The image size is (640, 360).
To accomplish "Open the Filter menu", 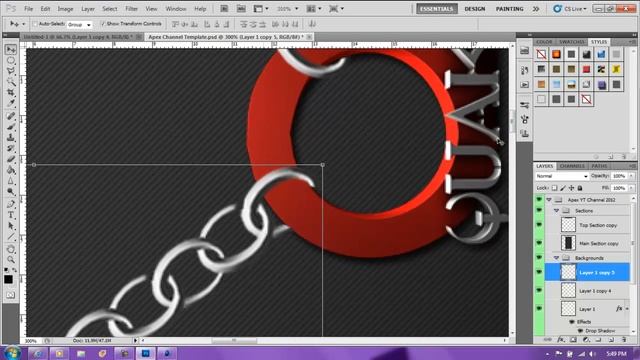I will (x=131, y=9).
